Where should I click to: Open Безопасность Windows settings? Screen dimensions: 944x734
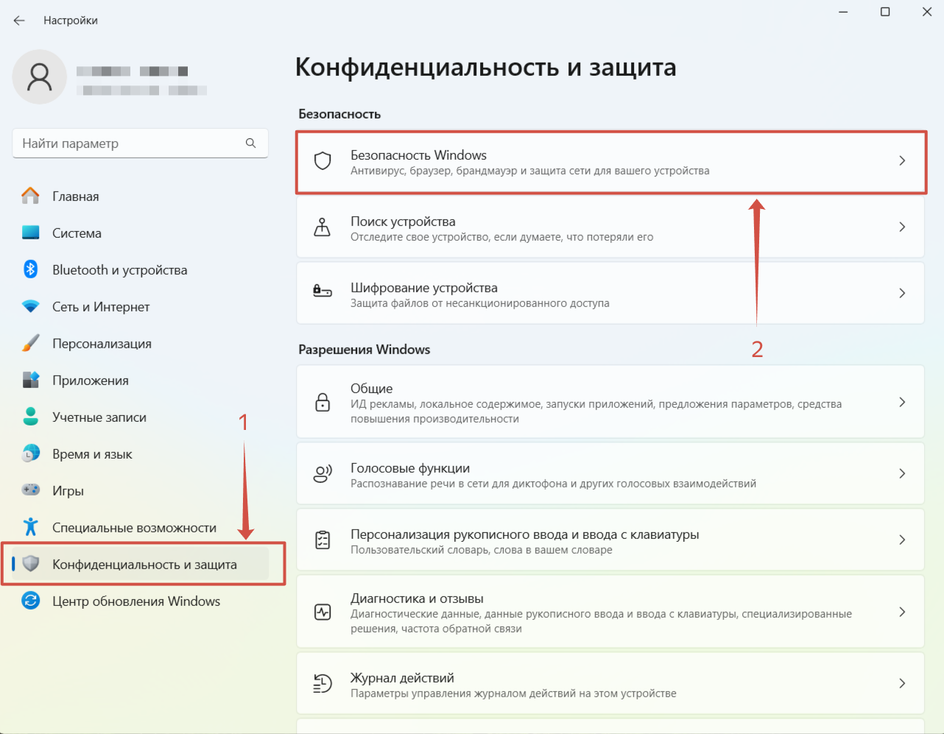(610, 162)
